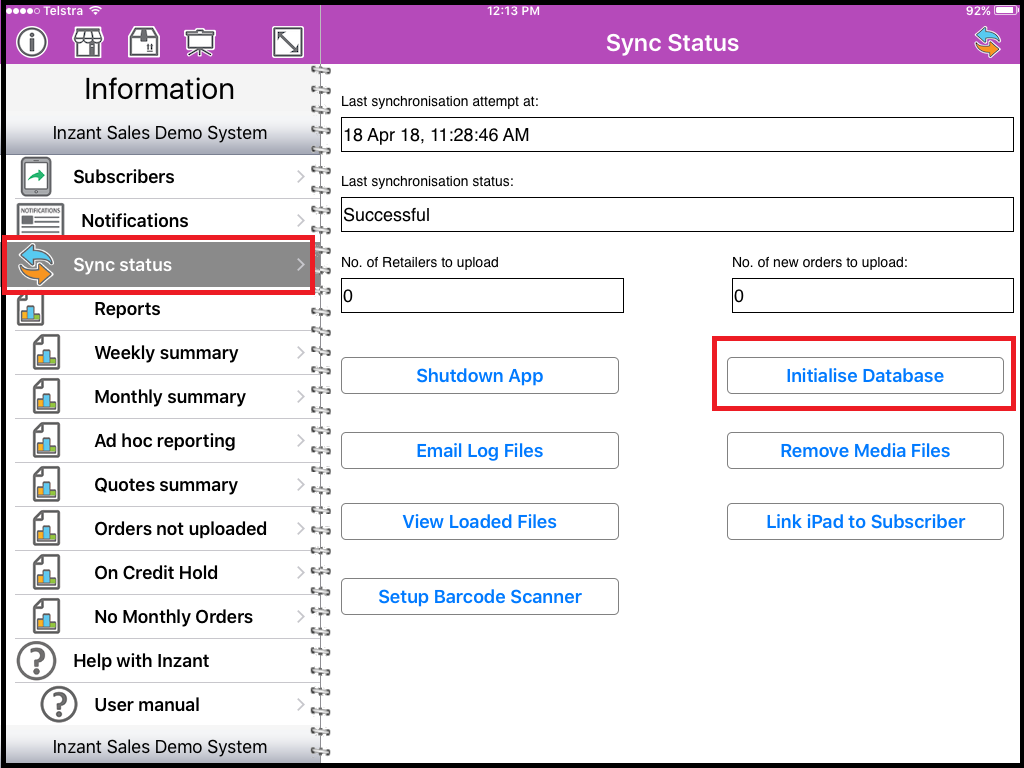Expand the Orders not uploaded chevron
Image resolution: width=1024 pixels, height=768 pixels.
click(x=300, y=528)
